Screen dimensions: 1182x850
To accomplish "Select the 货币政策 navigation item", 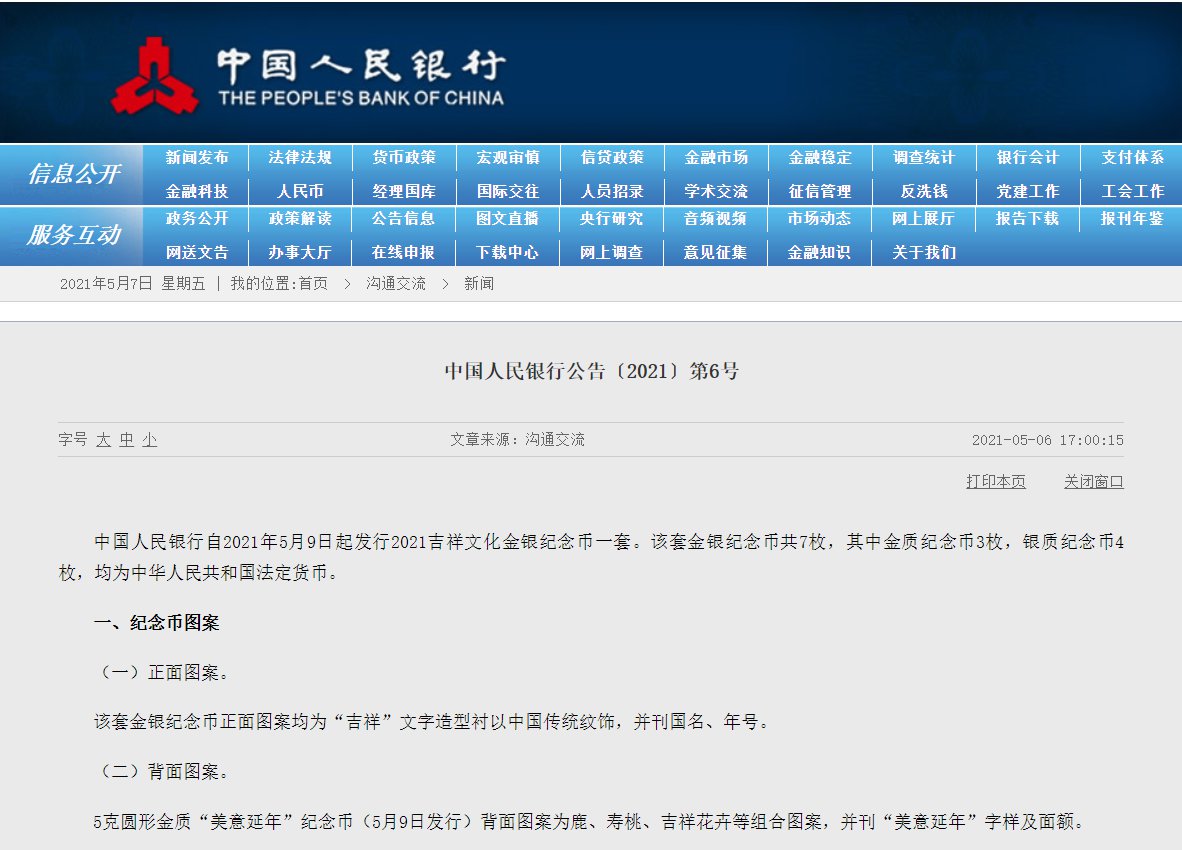I will pyautogui.click(x=405, y=158).
